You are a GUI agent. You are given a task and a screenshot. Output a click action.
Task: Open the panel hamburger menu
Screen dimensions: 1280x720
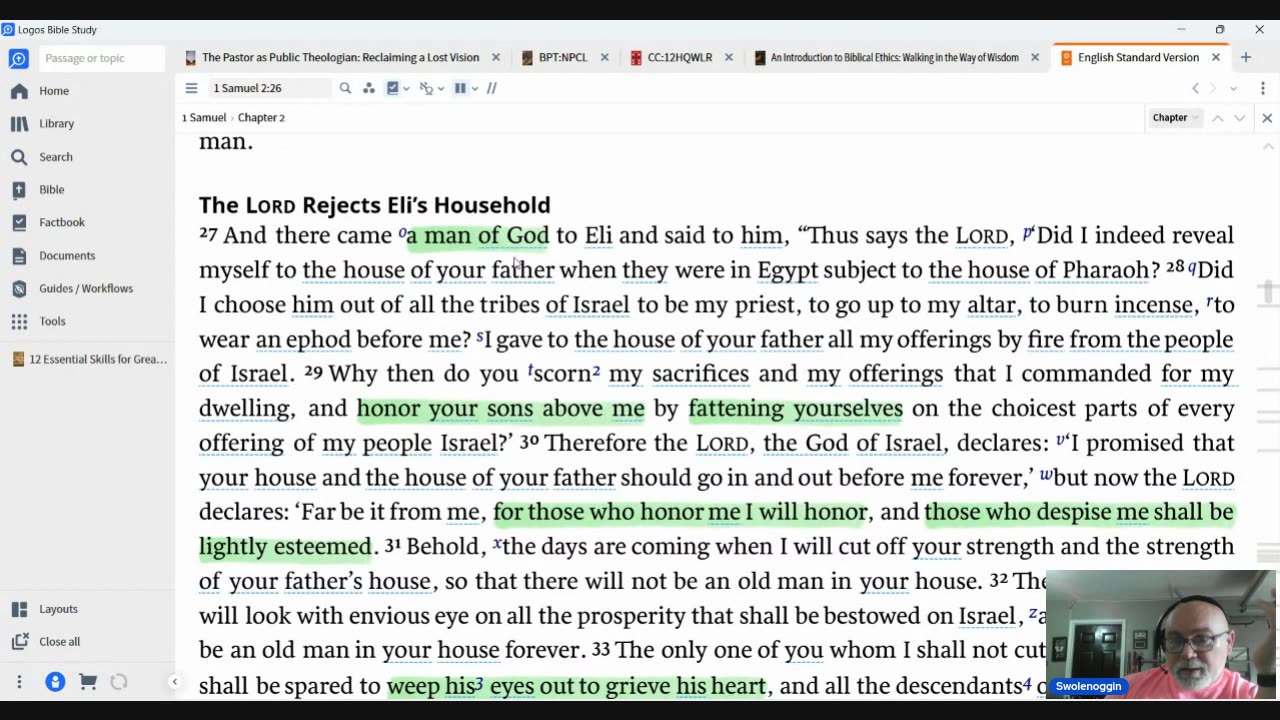click(x=191, y=88)
